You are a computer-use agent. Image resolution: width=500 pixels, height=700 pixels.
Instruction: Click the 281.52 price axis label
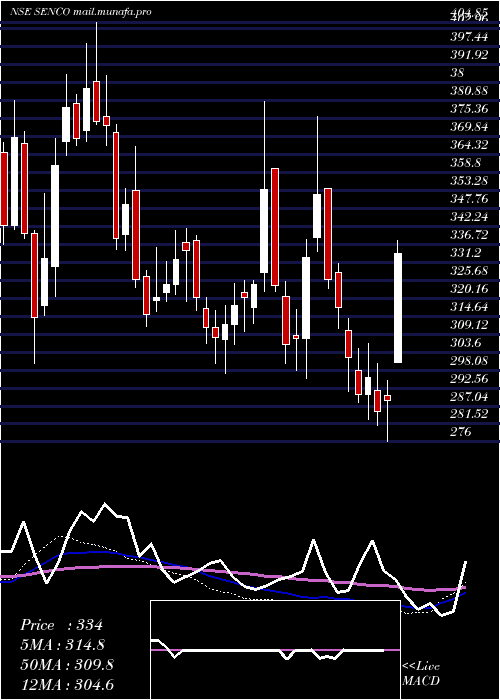tap(470, 414)
